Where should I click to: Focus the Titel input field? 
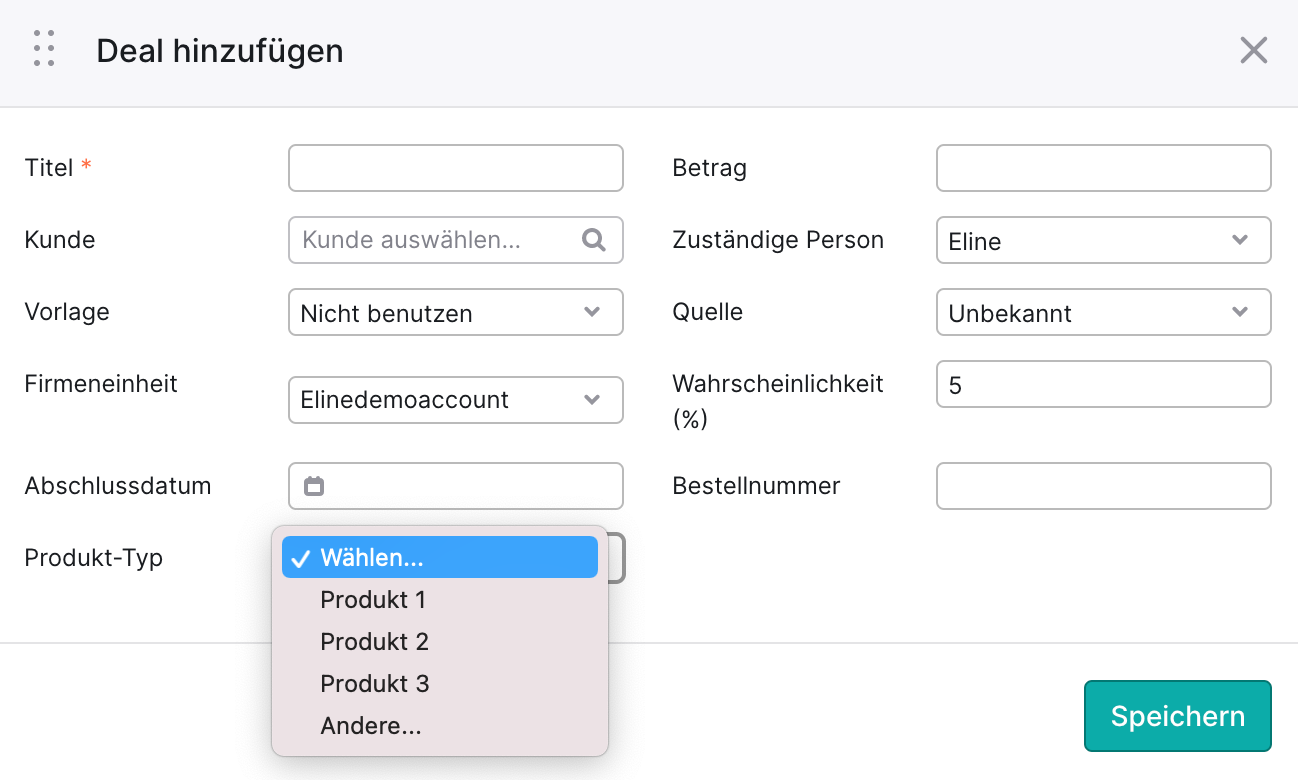456,168
